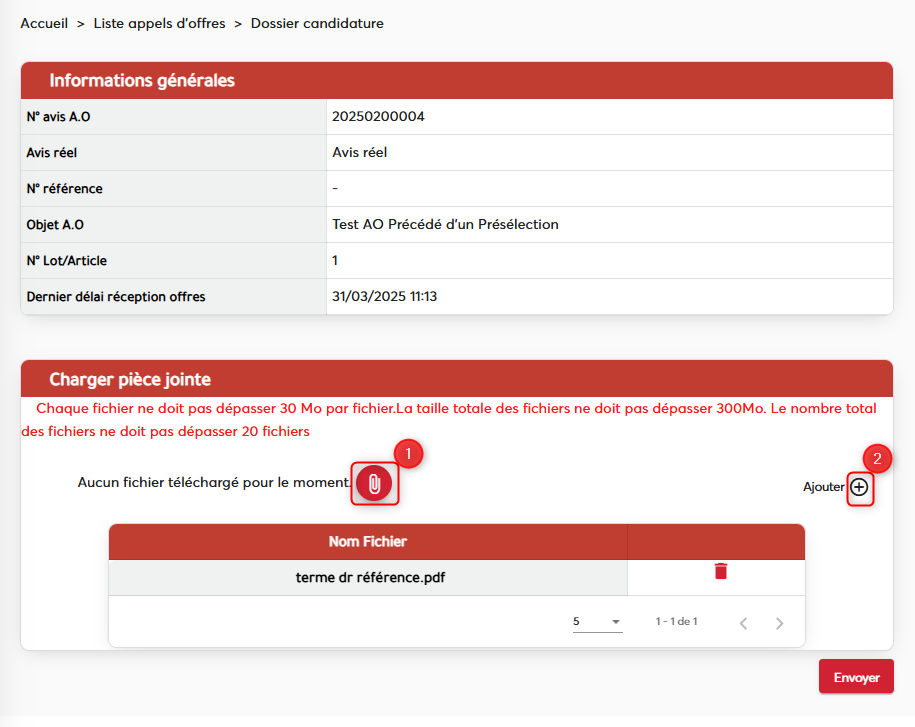Click the red badge numbered 2

877,459
